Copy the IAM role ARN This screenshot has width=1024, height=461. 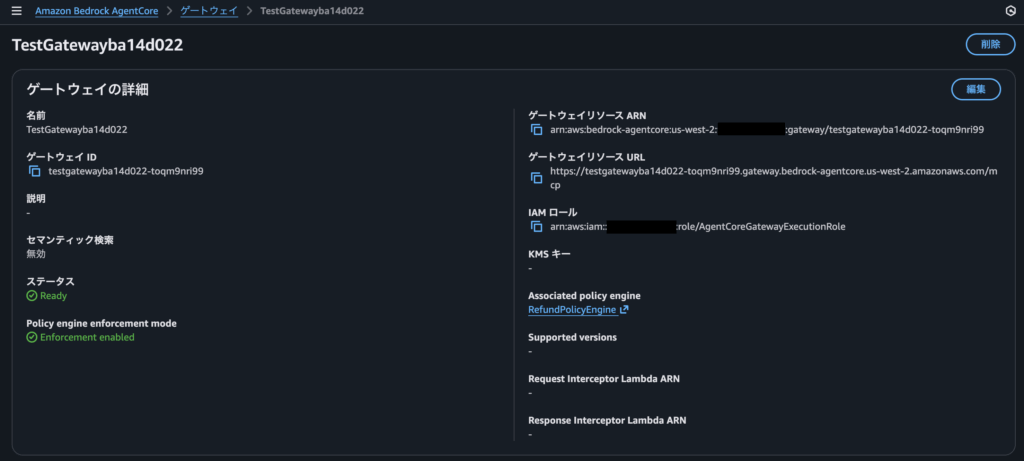536,227
